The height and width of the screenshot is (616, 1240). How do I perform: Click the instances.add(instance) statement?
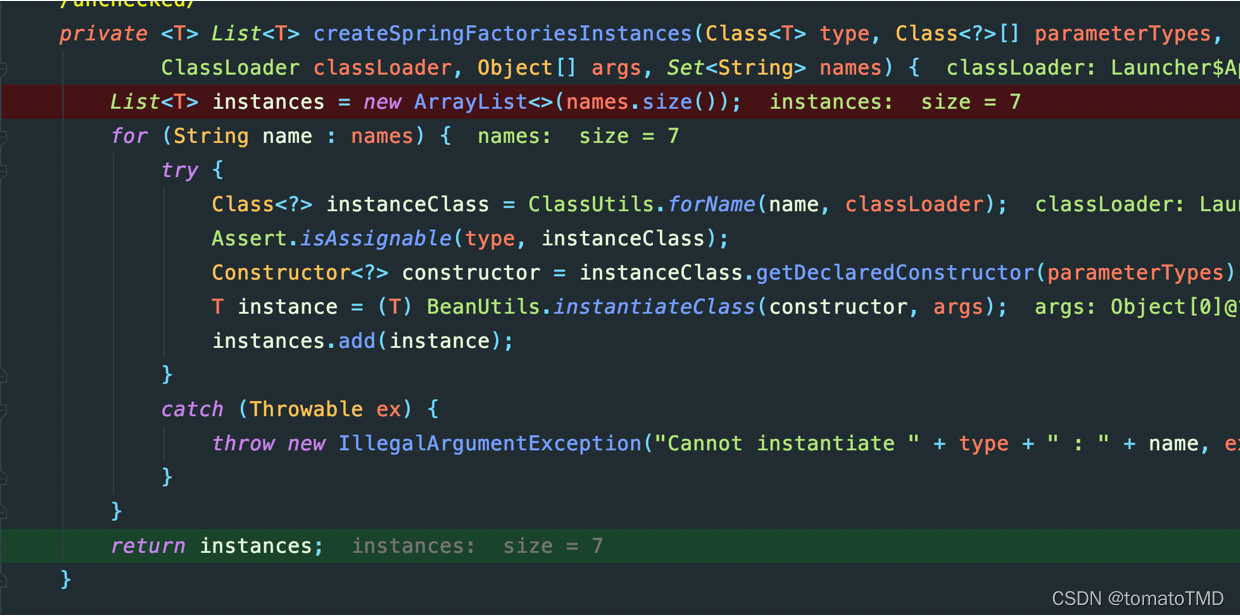pyautogui.click(x=363, y=340)
